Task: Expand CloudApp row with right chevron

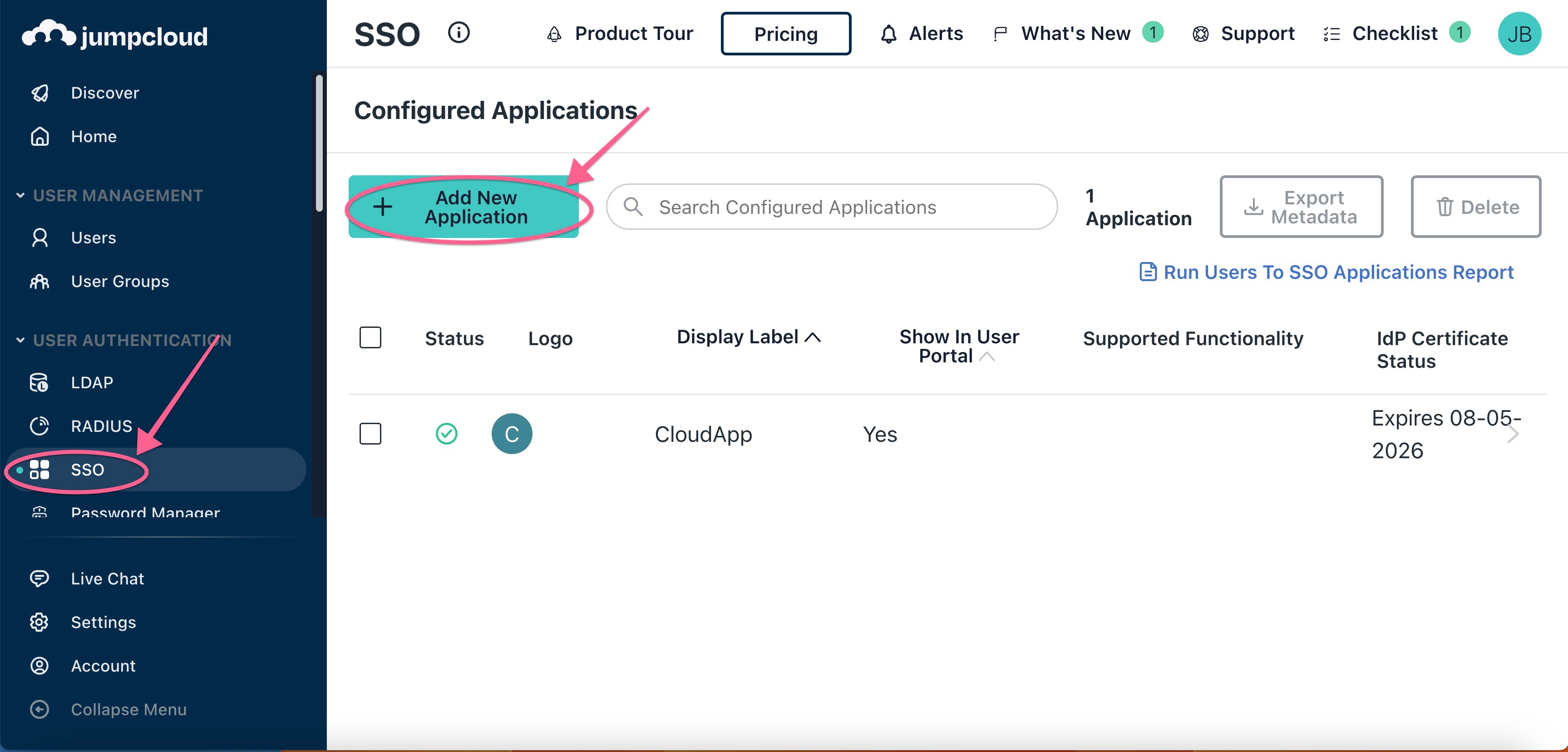Action: [x=1513, y=434]
